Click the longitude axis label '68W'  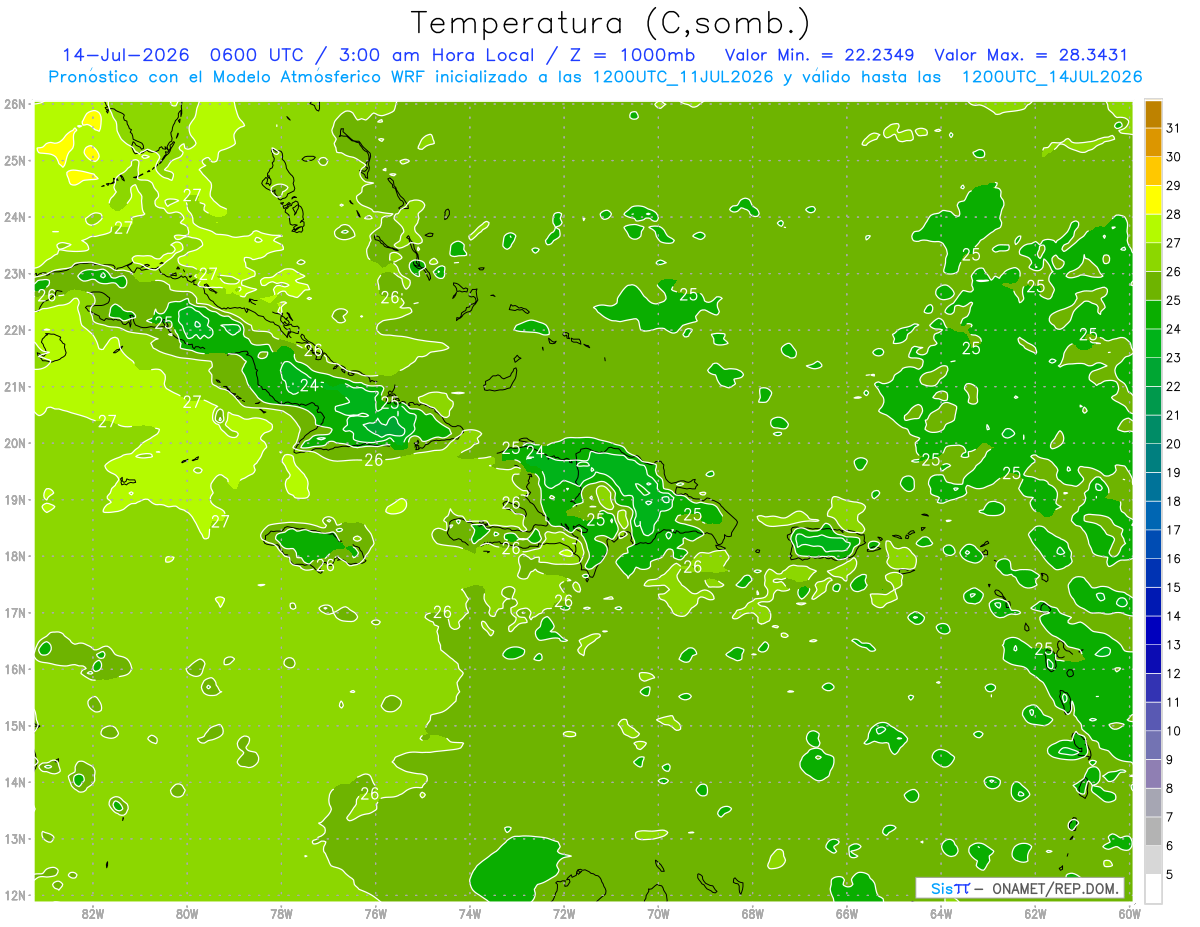pos(752,913)
